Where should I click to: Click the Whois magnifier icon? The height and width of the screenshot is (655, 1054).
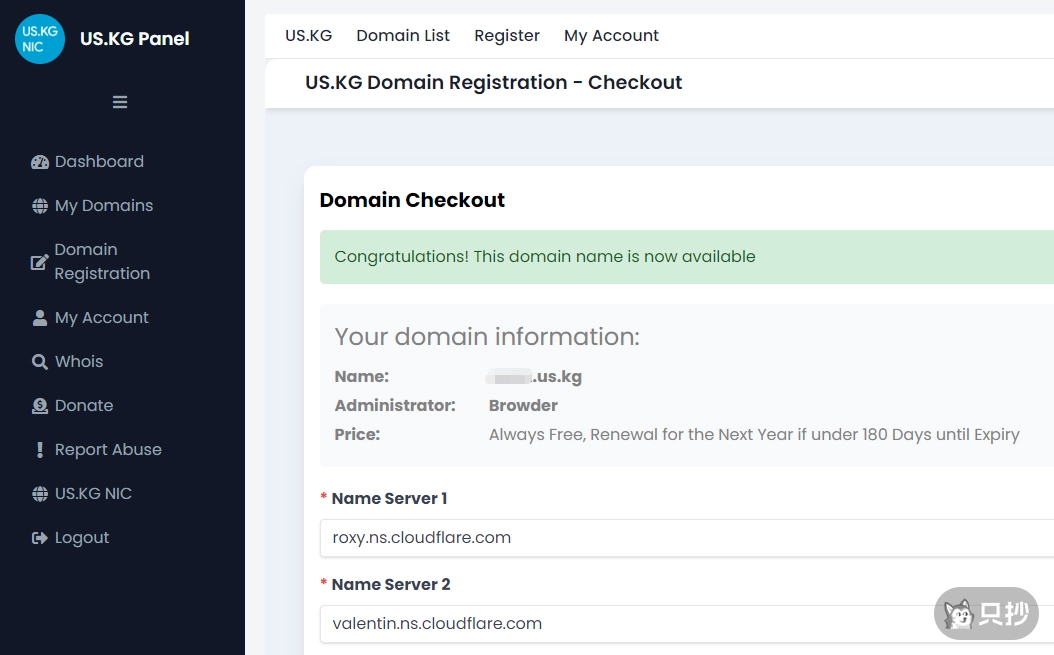coord(40,362)
